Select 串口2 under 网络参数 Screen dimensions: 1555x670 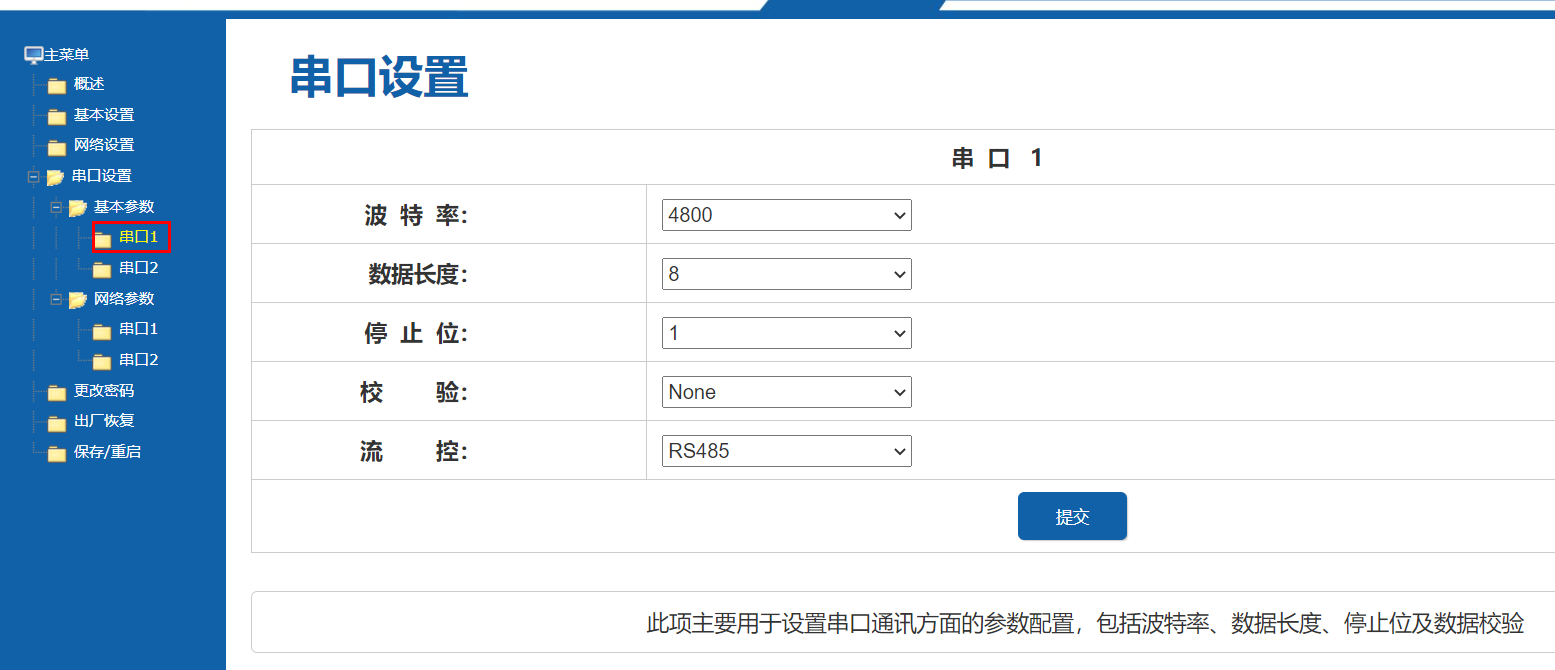(138, 359)
